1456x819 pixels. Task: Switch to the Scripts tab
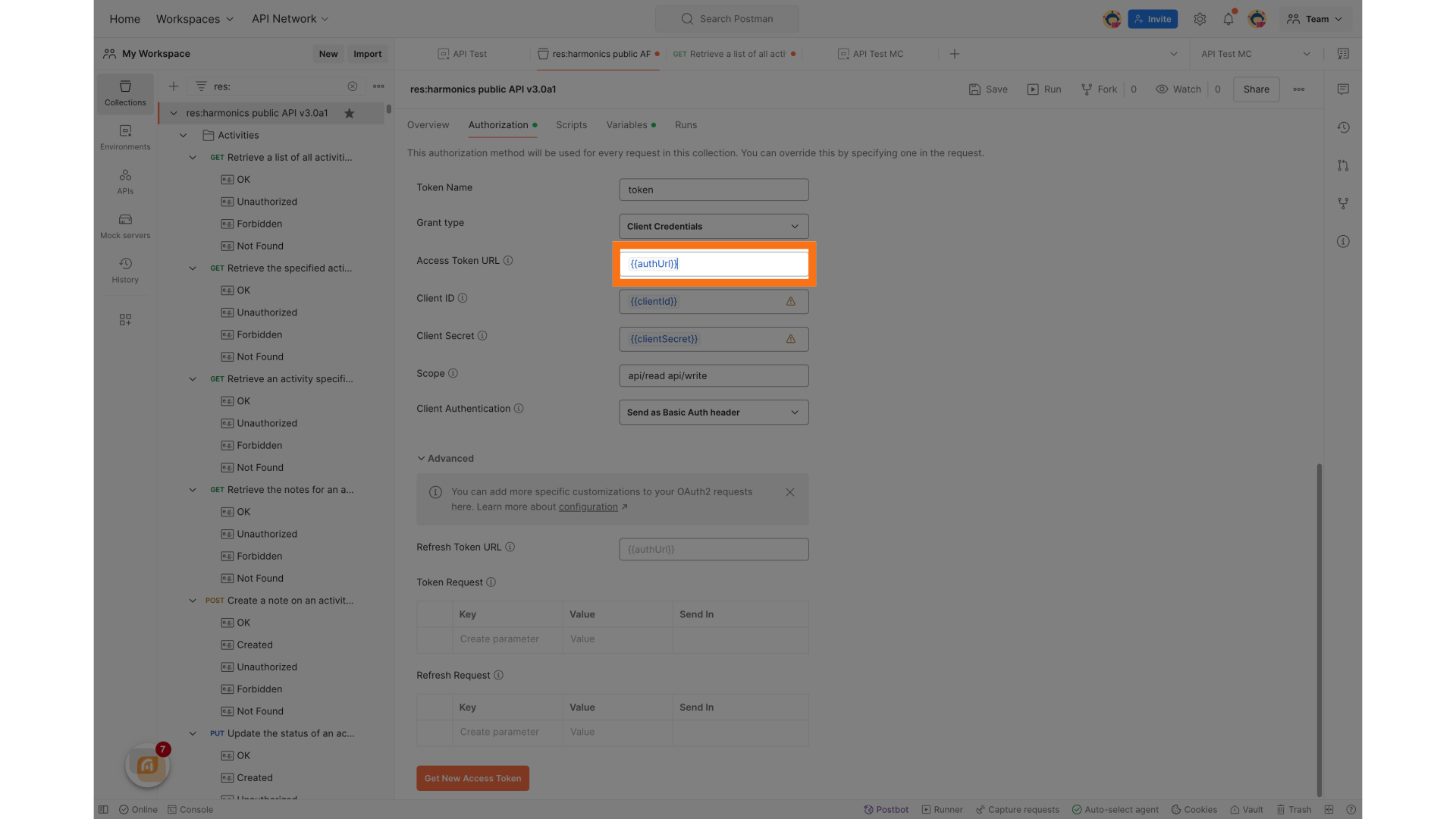[571, 125]
